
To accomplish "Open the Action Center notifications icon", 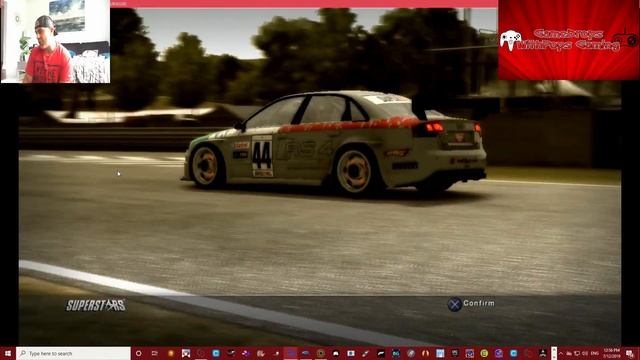I will 630,353.
